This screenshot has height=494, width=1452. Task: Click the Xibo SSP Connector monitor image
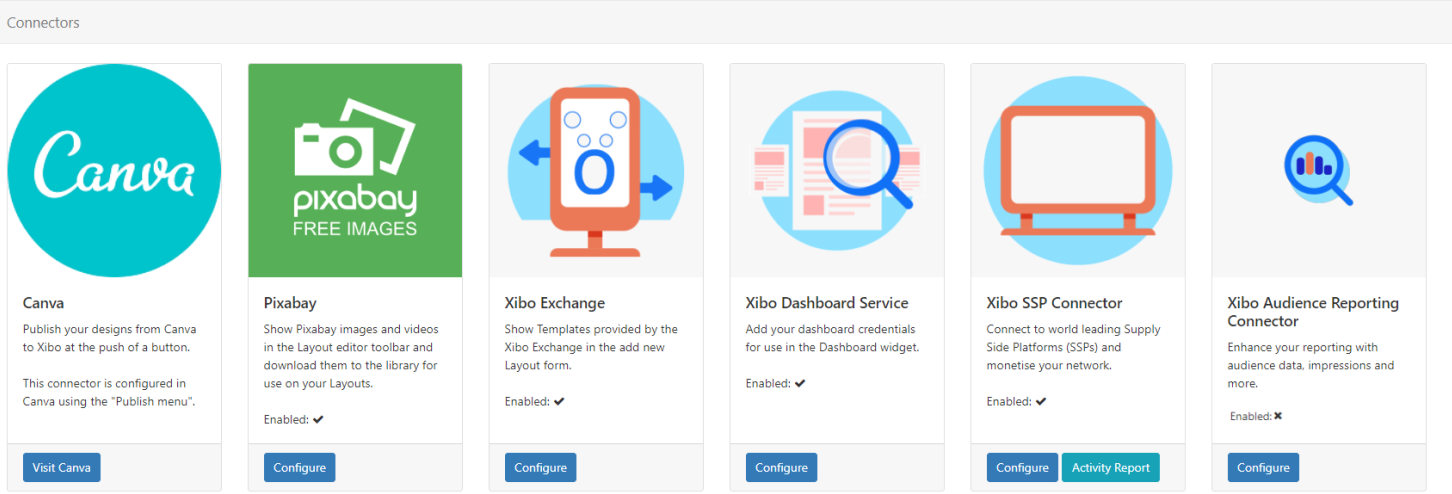point(1078,171)
